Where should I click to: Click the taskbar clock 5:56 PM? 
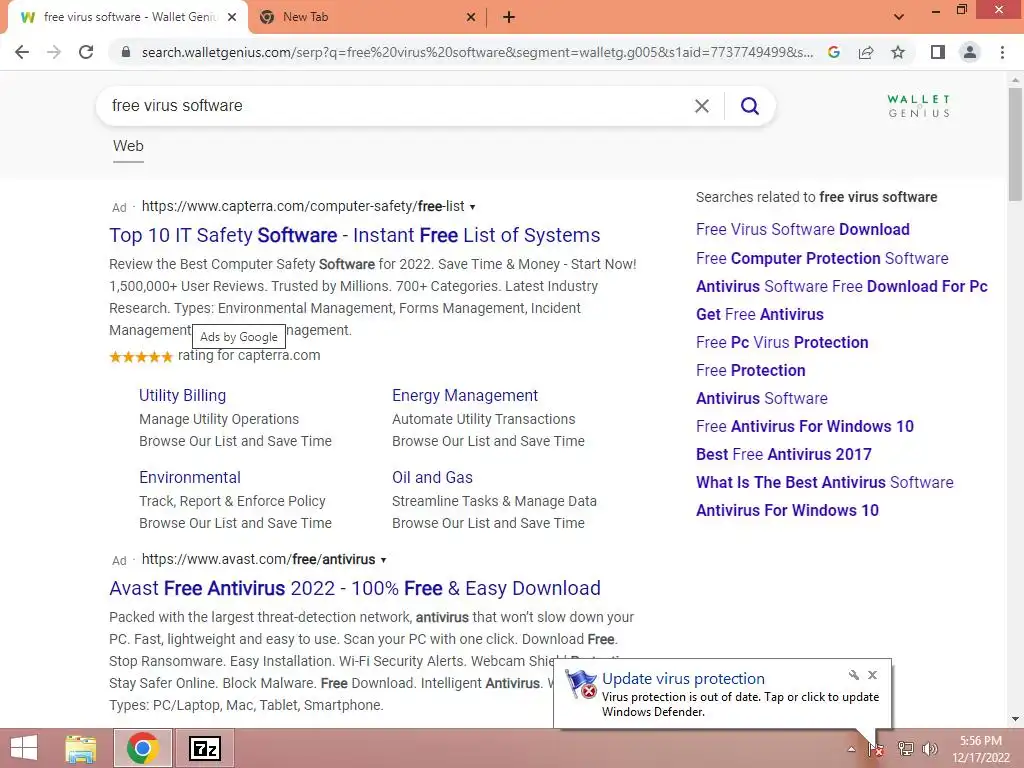click(981, 749)
